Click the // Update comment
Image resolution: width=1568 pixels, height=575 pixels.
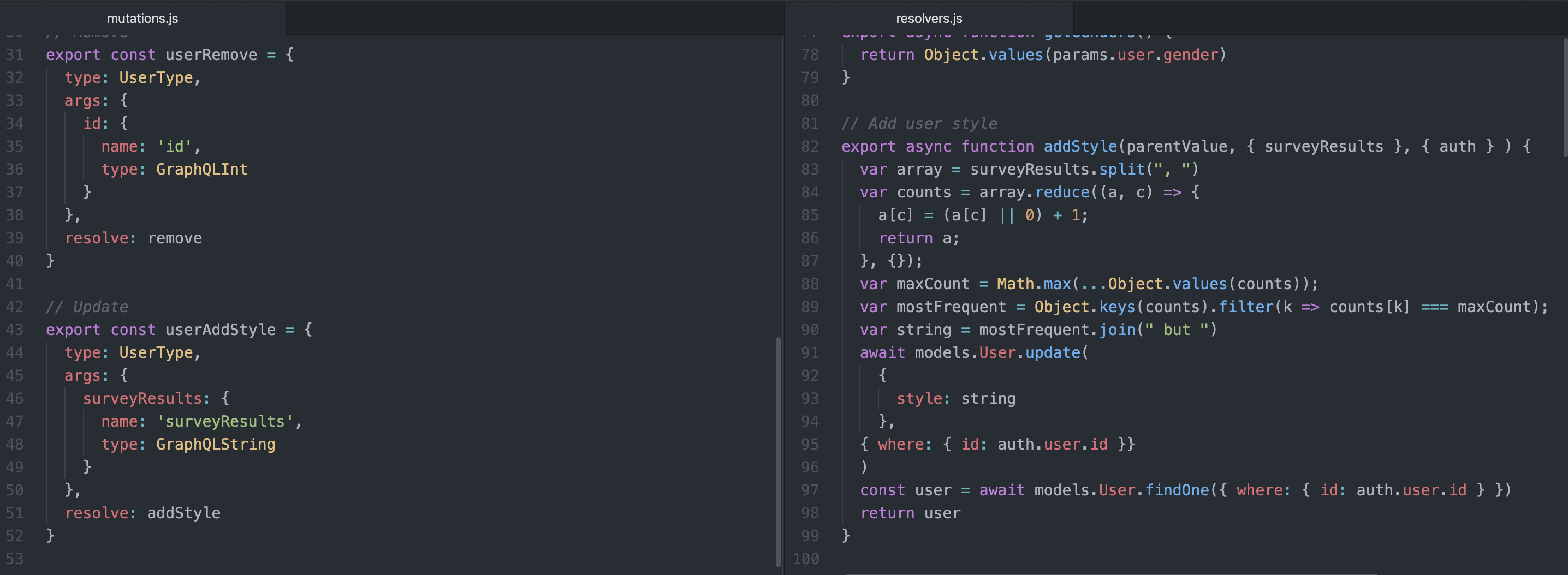(87, 307)
